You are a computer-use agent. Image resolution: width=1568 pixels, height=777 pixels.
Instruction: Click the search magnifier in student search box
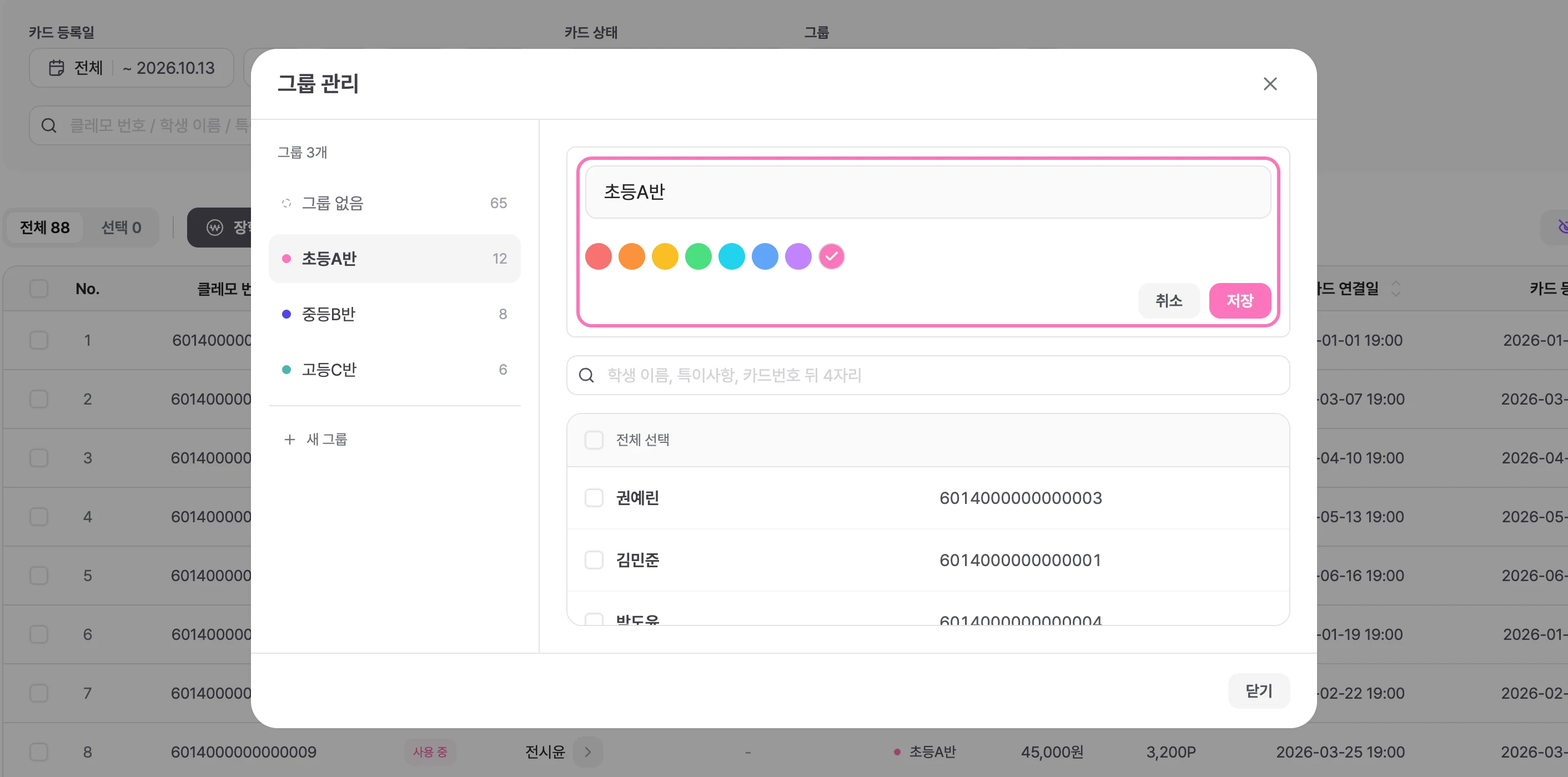tap(586, 375)
